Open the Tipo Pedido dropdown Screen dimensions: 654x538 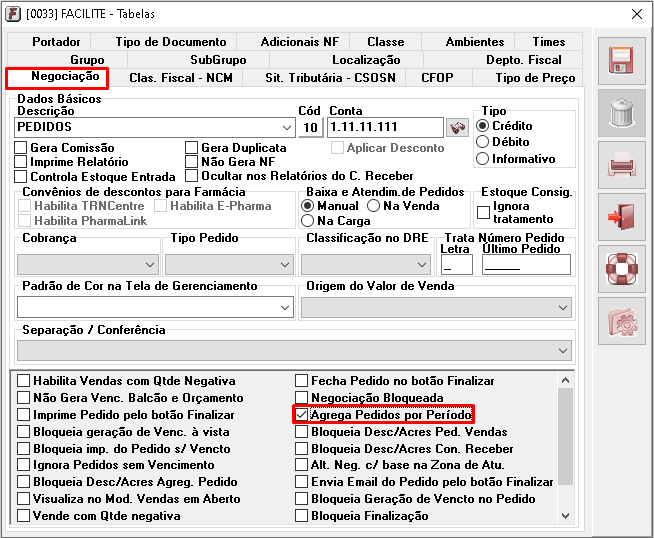pos(285,264)
